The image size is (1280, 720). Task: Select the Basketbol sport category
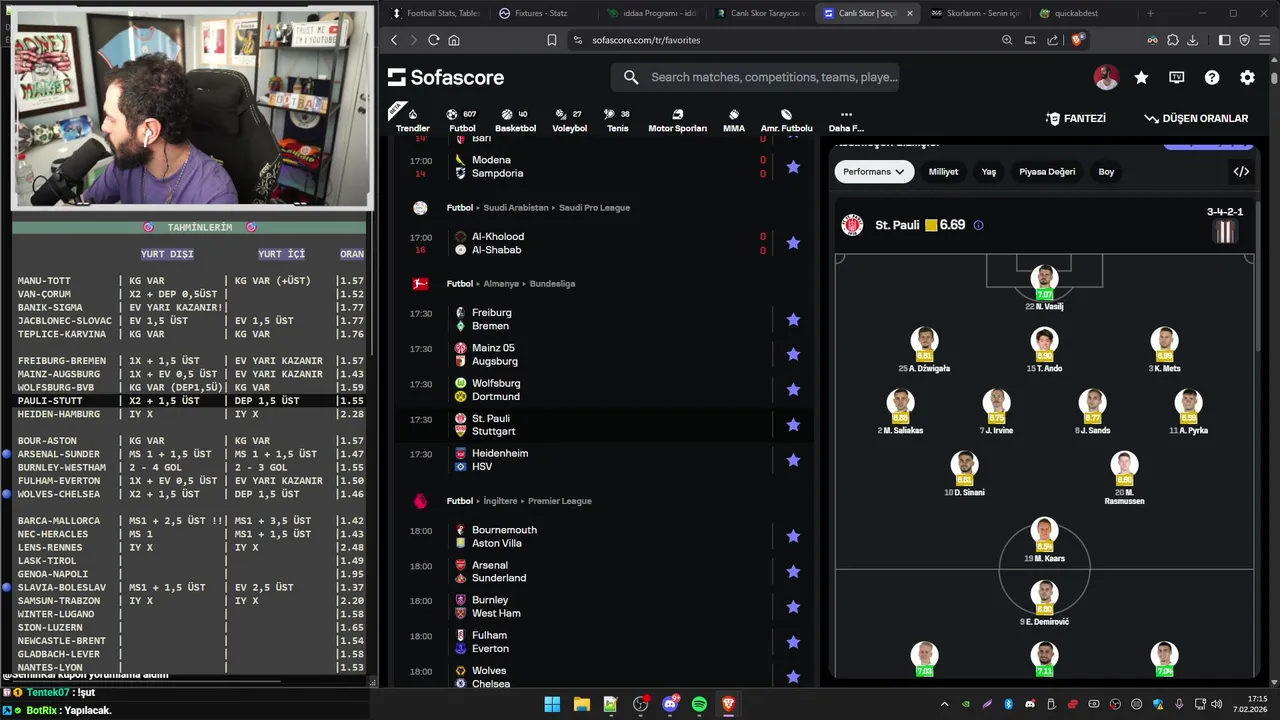click(515, 120)
